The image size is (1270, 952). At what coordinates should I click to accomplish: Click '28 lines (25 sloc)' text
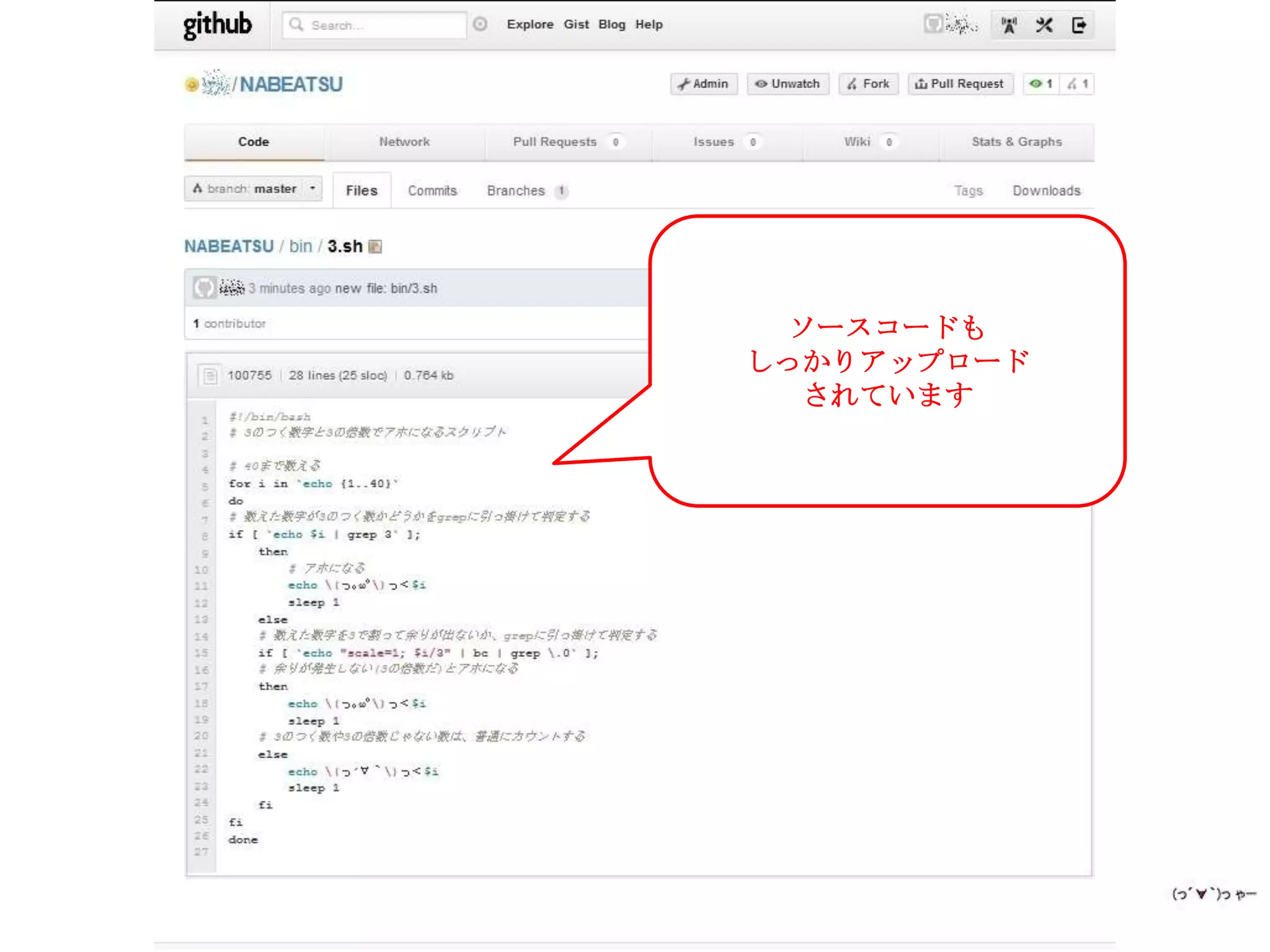(x=338, y=376)
